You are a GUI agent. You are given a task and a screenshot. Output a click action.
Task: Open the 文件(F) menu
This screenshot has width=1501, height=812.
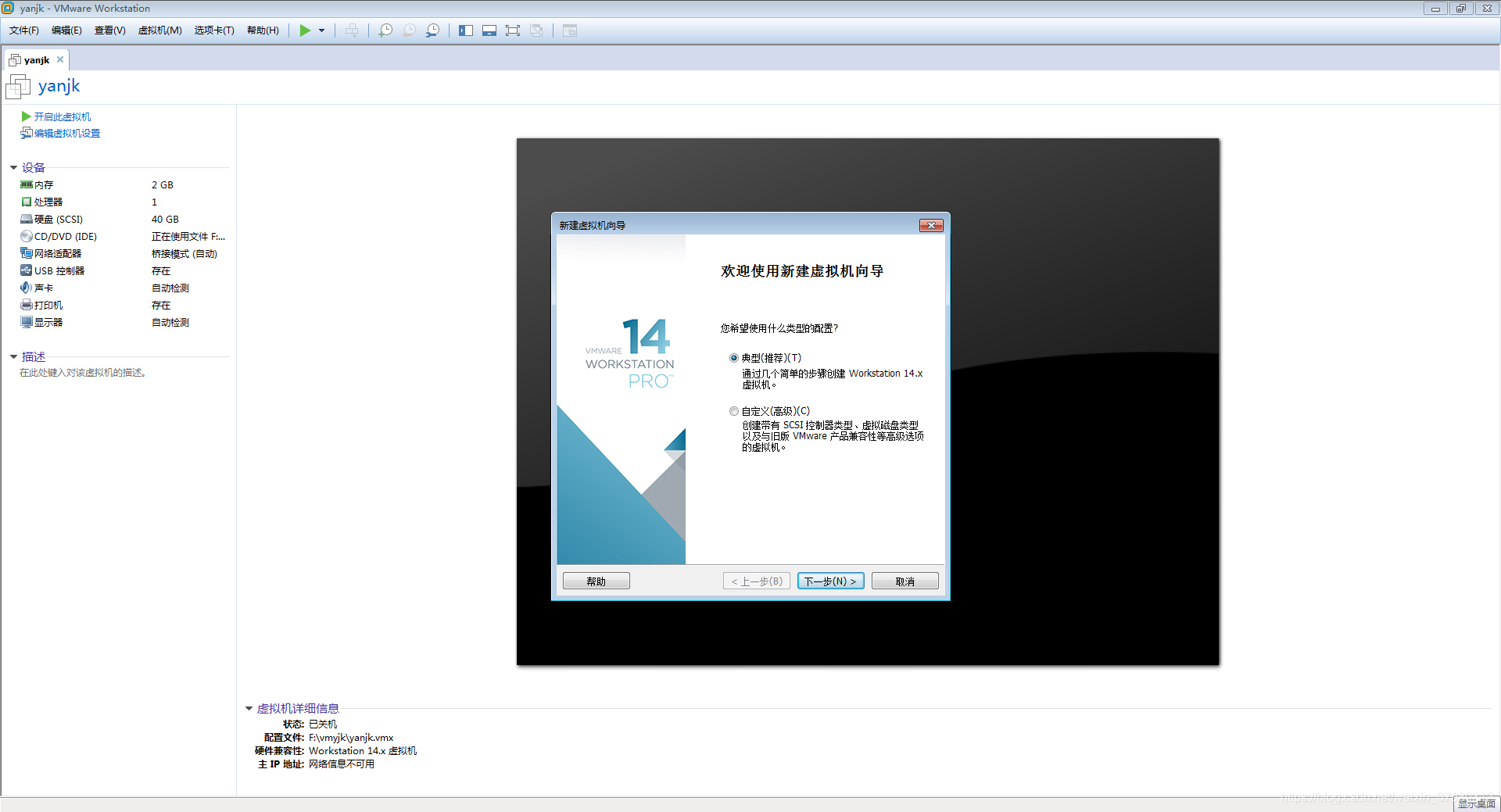(x=24, y=30)
